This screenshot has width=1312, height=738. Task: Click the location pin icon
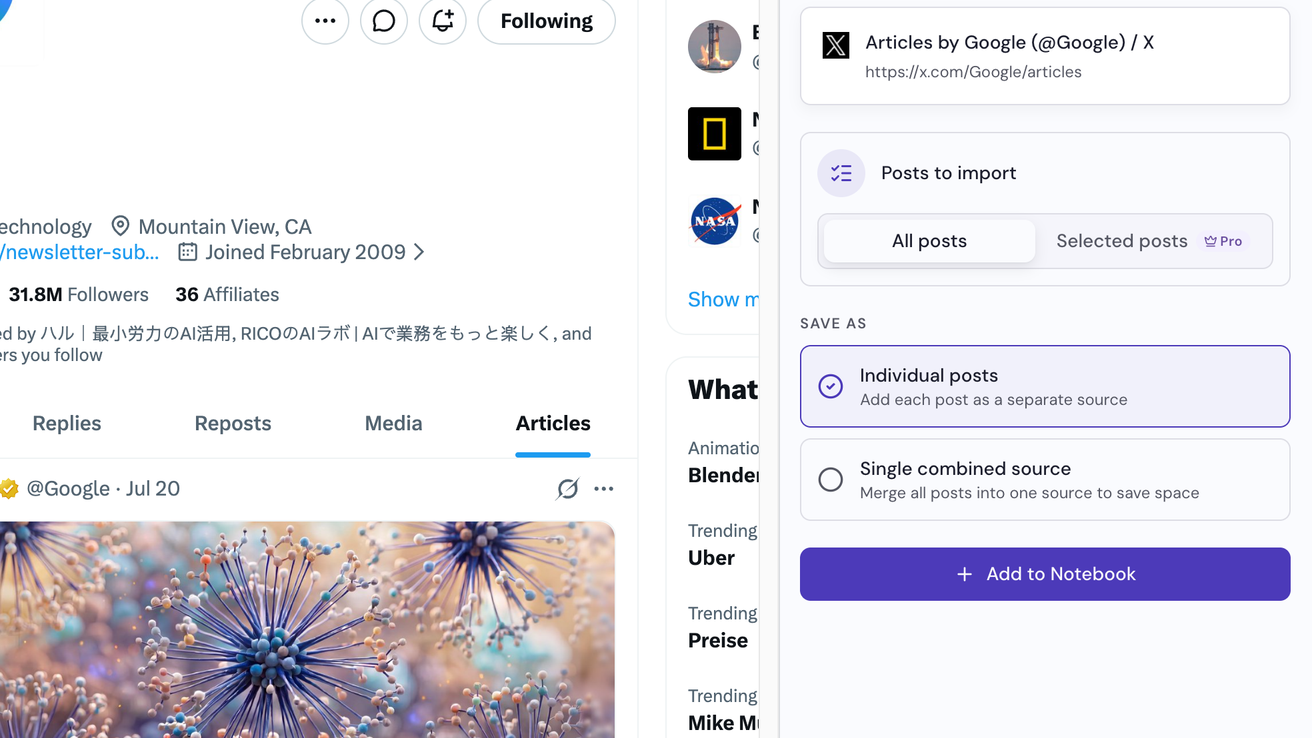[x=120, y=226]
